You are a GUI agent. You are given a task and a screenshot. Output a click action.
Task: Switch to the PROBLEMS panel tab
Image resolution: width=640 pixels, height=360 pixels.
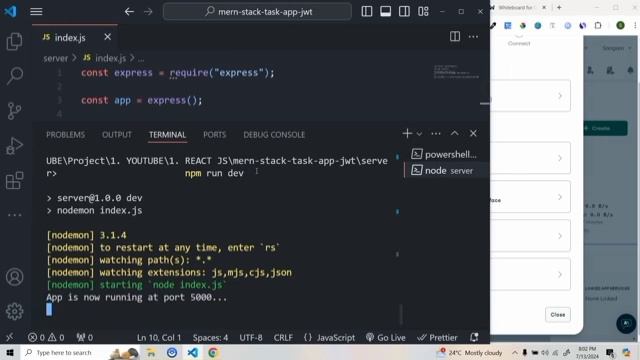(x=65, y=135)
